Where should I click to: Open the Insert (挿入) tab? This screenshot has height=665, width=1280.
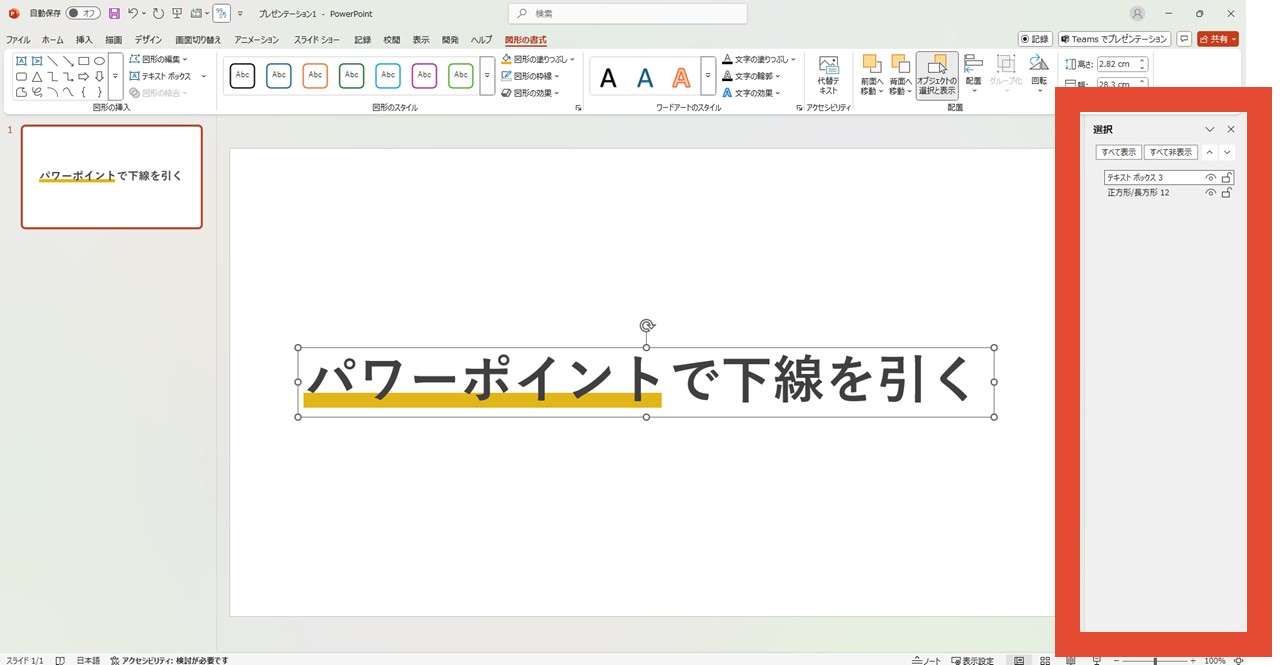(x=84, y=40)
